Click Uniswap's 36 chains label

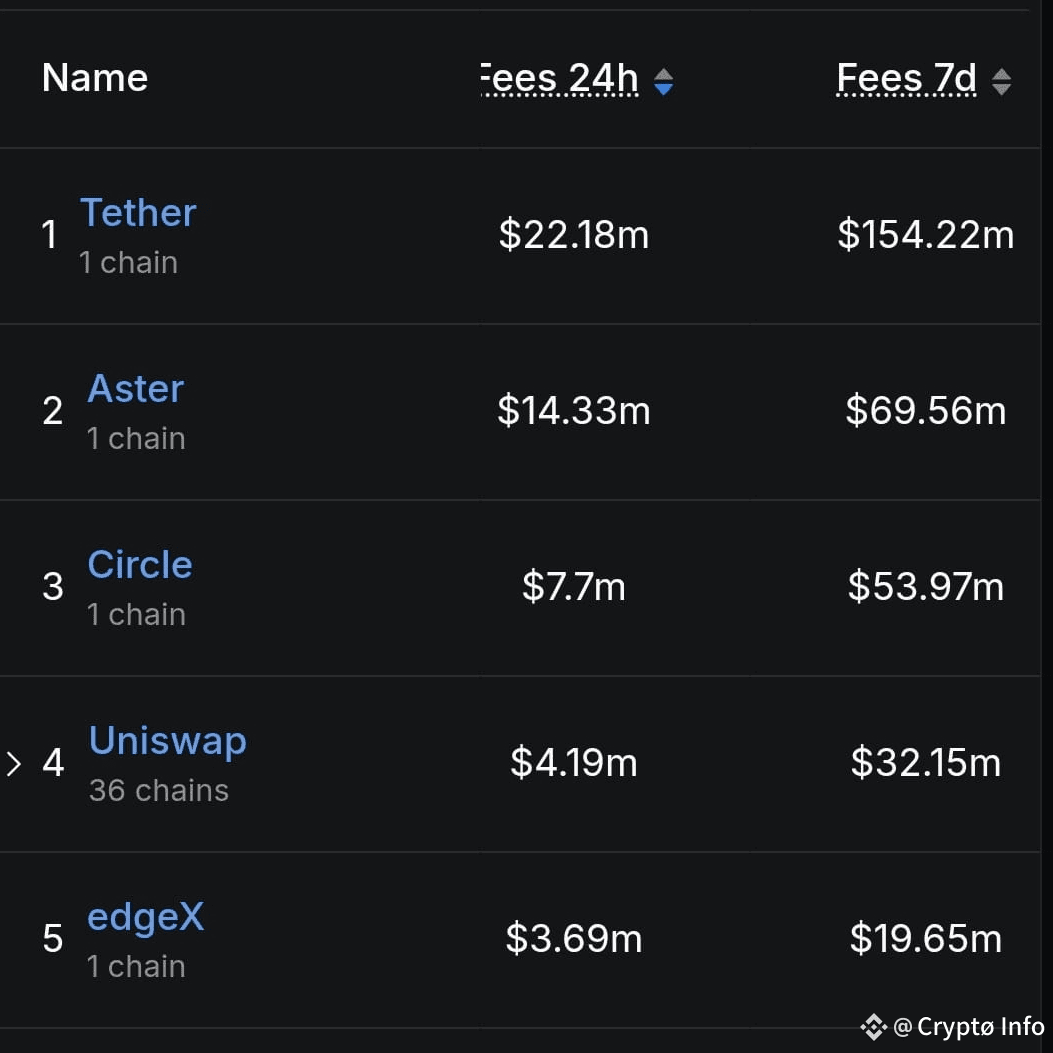click(x=158, y=790)
